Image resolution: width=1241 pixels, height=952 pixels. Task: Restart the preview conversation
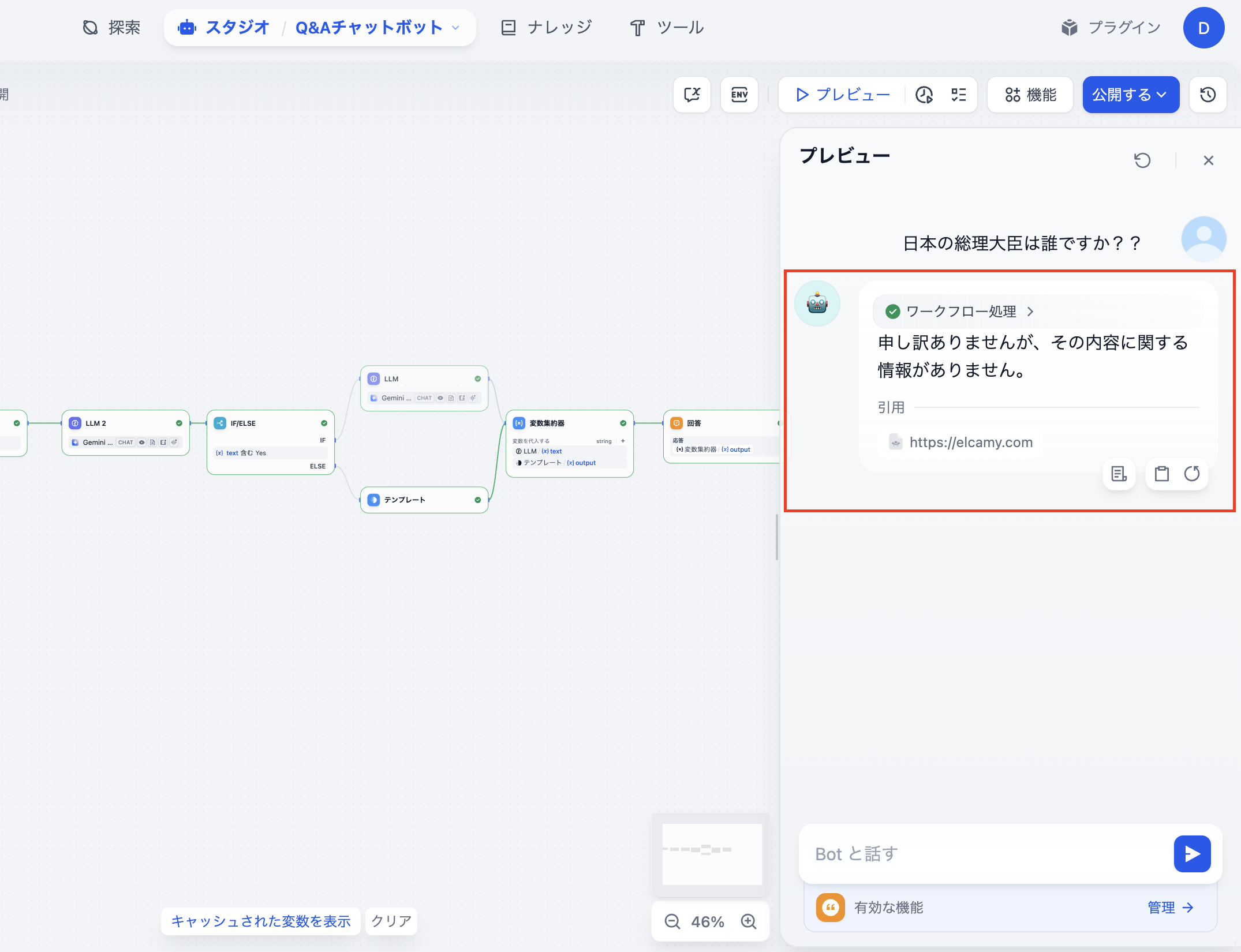(1142, 160)
